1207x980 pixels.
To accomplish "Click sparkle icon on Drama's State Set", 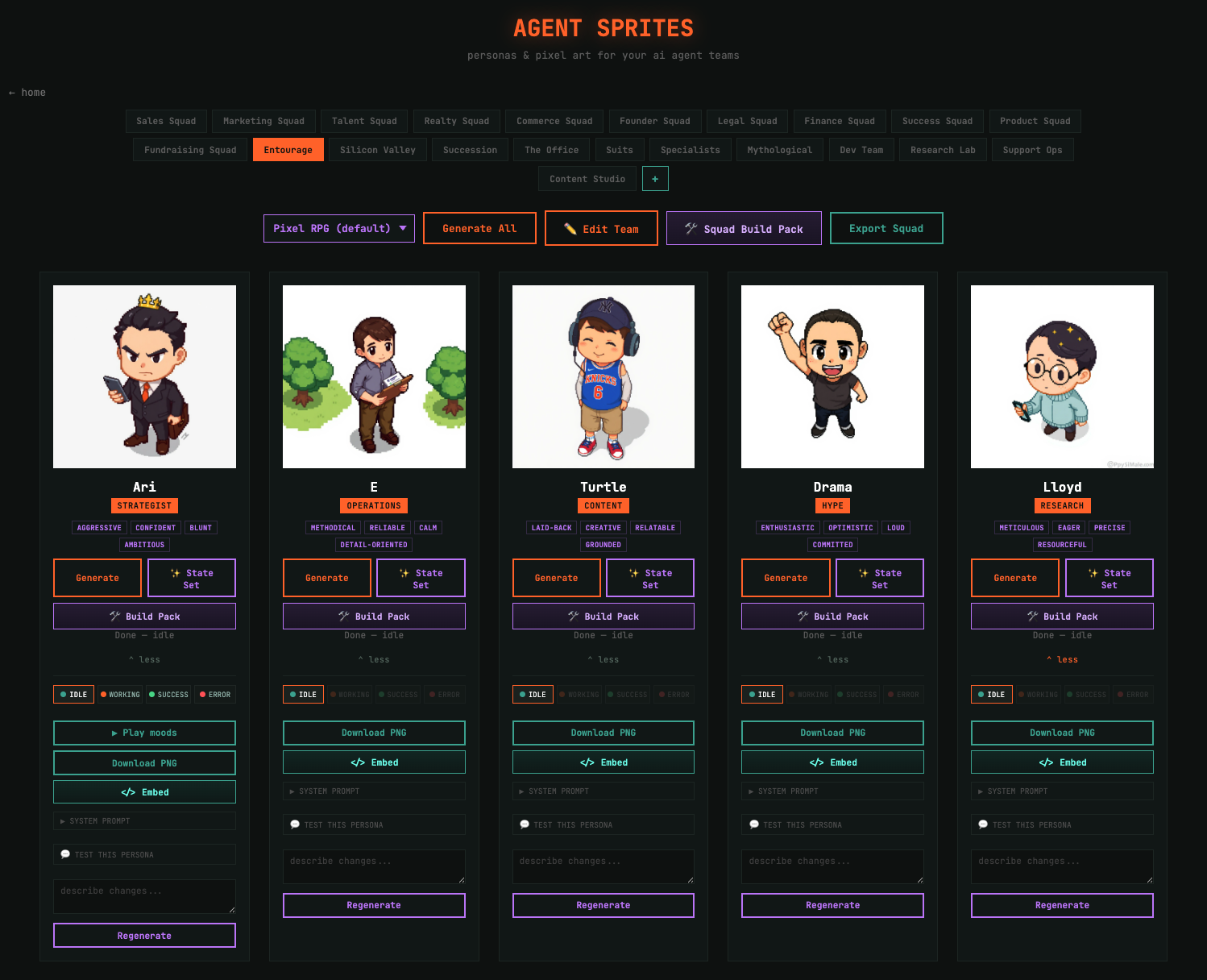I will [864, 573].
